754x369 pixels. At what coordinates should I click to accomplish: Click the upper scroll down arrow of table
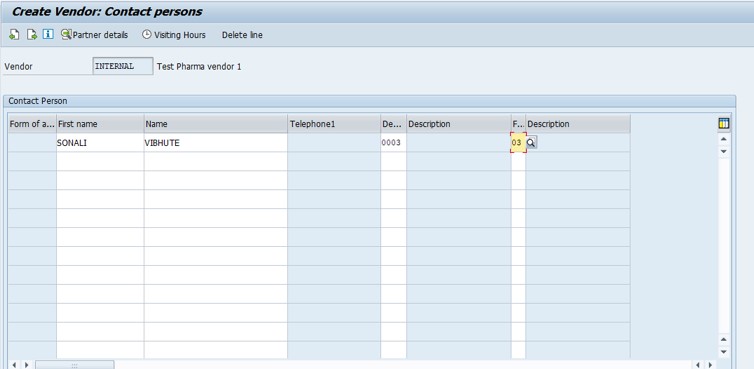(x=724, y=151)
